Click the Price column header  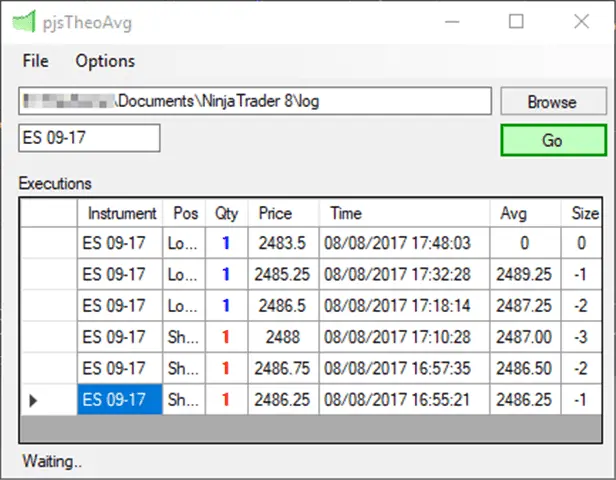tap(284, 213)
